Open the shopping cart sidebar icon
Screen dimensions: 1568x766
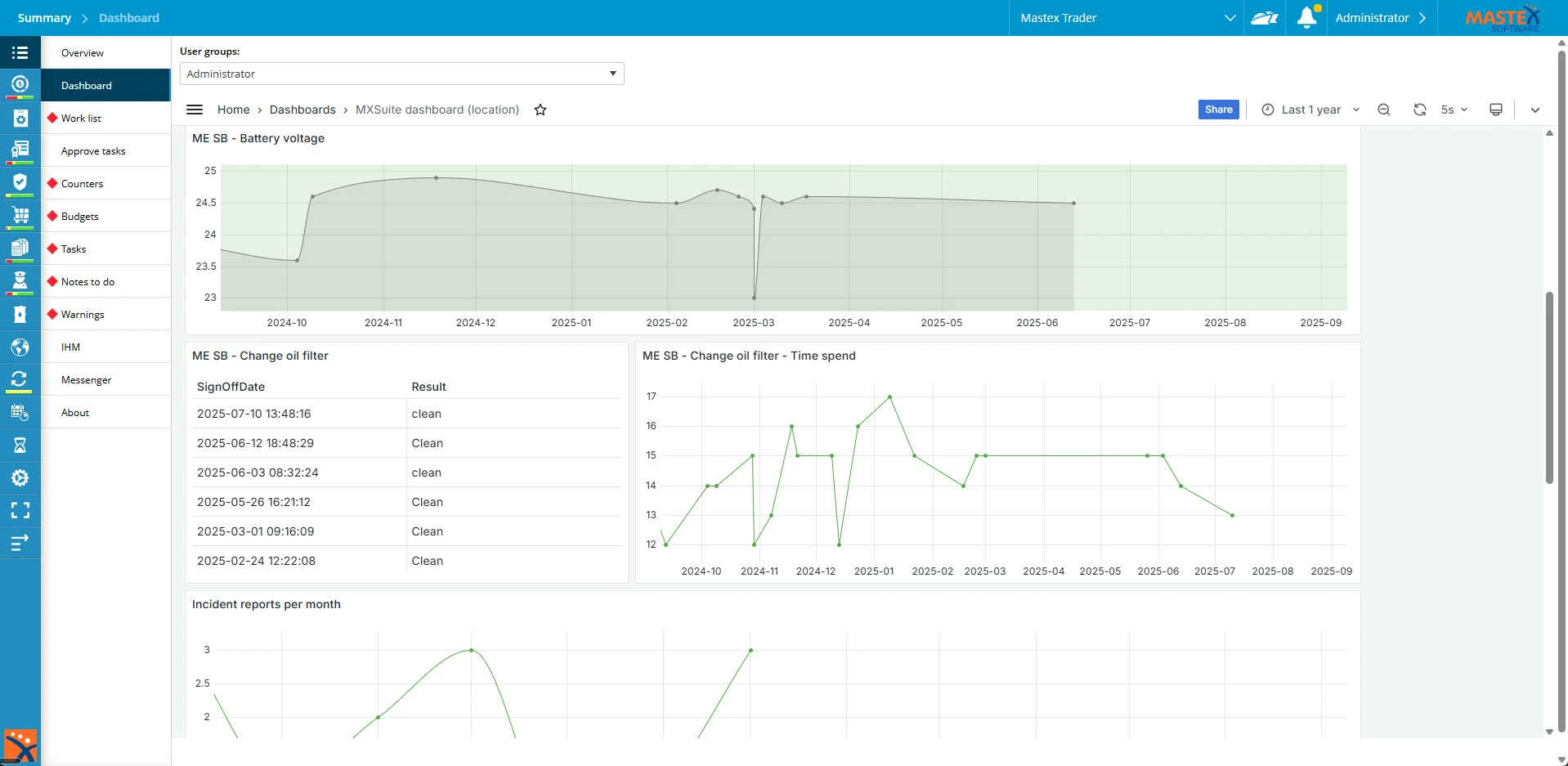(20, 216)
